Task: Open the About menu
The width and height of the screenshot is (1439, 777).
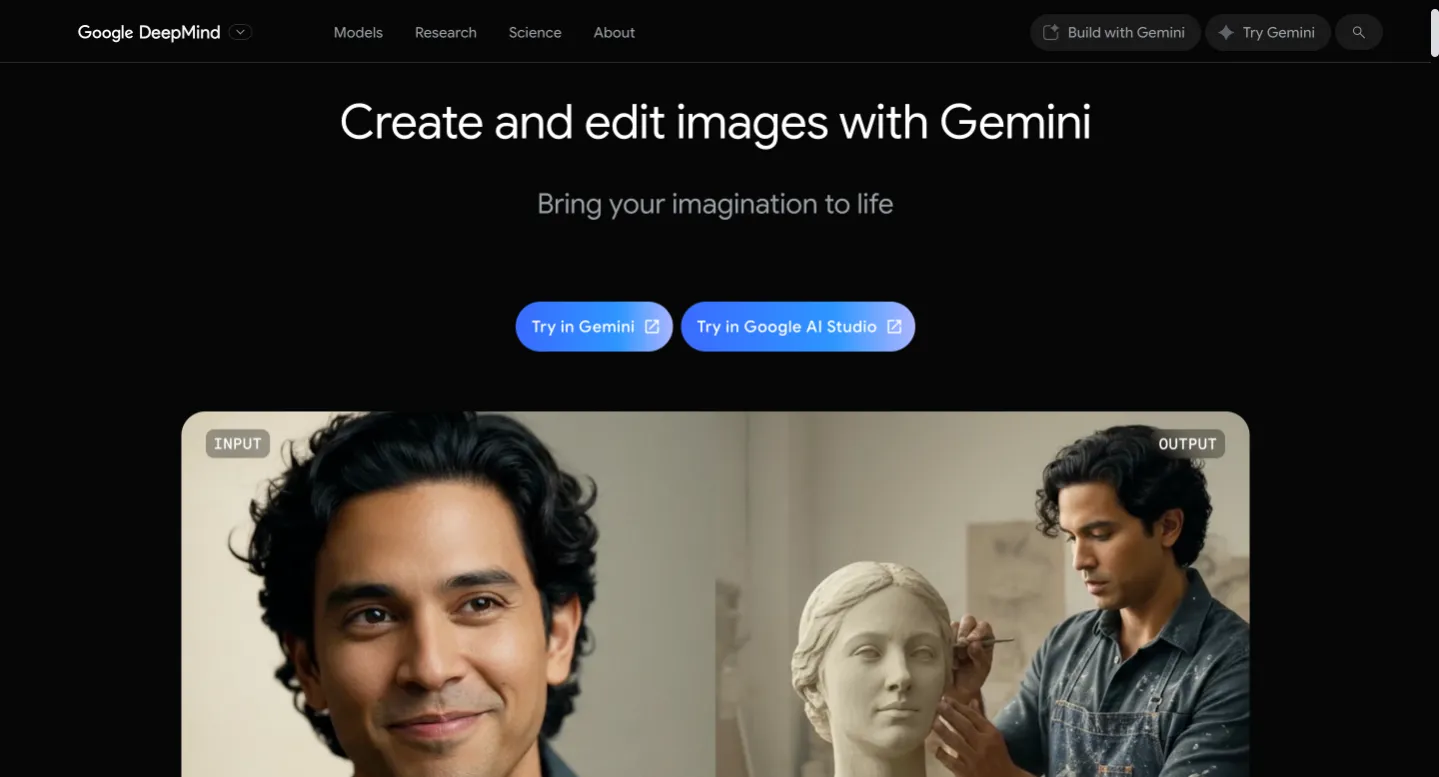Action: click(614, 32)
